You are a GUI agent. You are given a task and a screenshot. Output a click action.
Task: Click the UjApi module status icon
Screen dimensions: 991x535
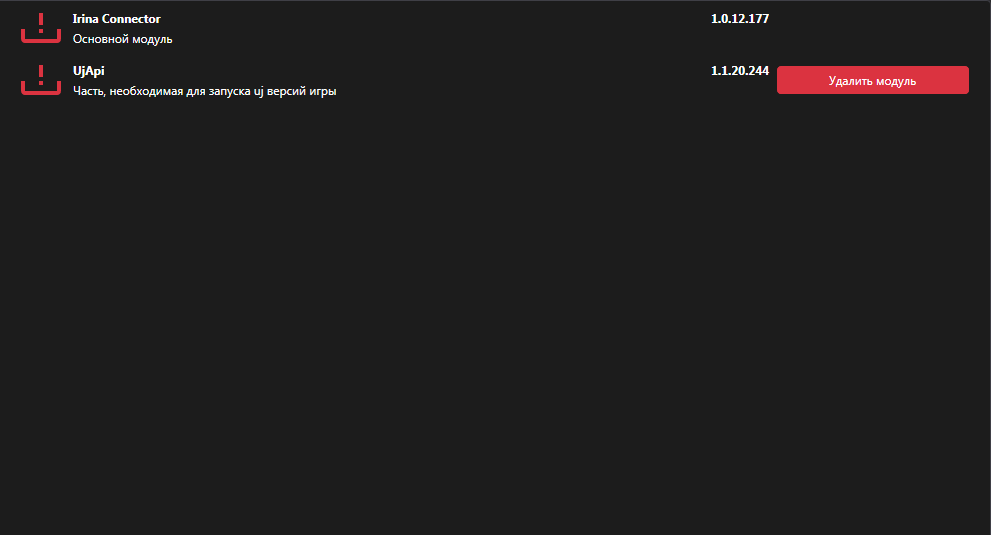pos(41,79)
